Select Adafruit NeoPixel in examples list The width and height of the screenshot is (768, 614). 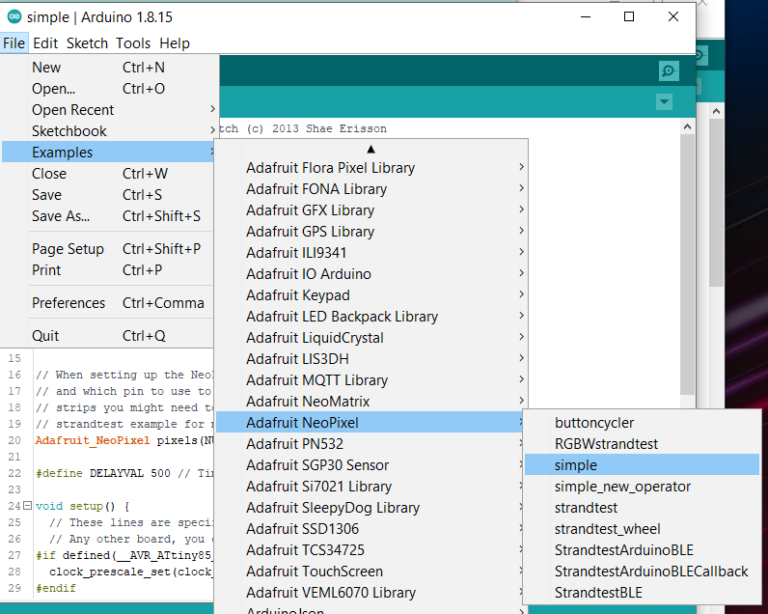point(371,423)
